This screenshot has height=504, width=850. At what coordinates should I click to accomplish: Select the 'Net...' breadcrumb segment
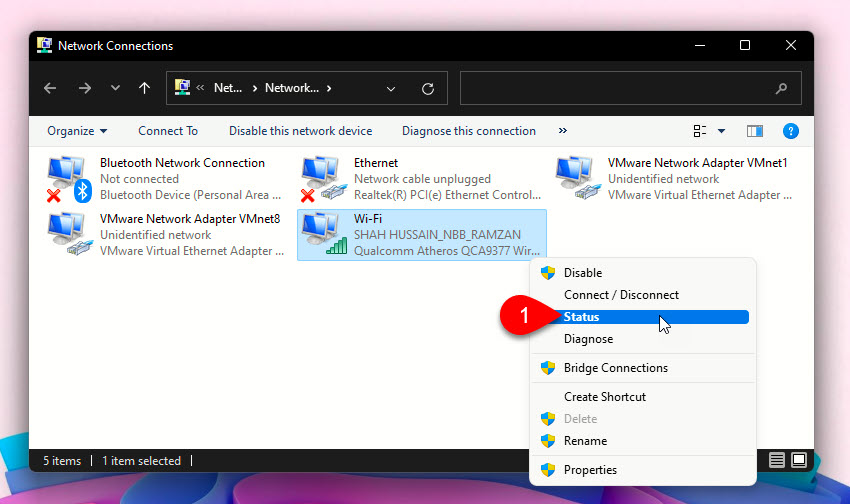tap(228, 88)
